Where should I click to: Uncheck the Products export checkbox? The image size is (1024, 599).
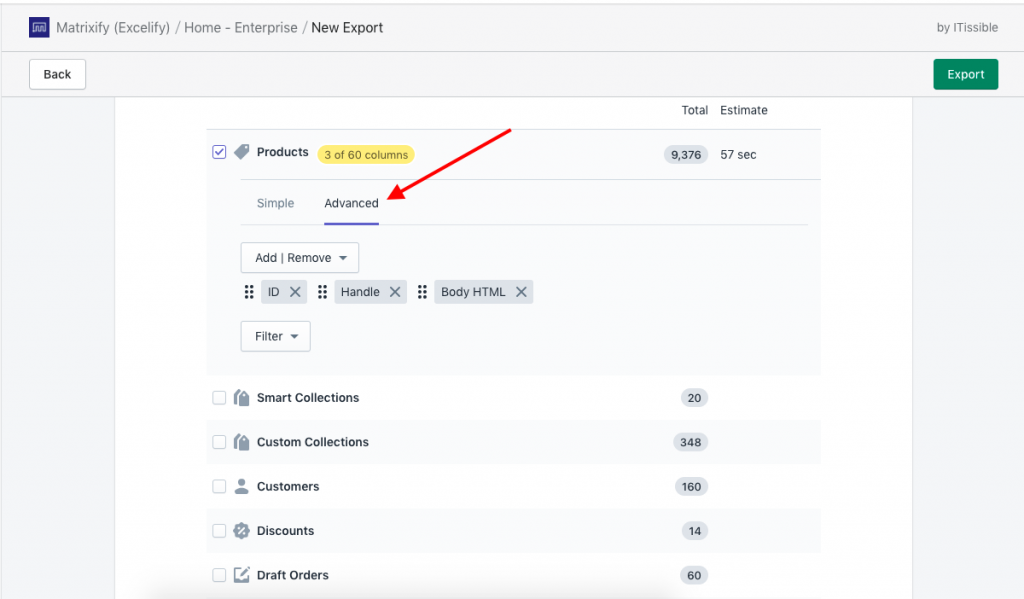click(219, 151)
